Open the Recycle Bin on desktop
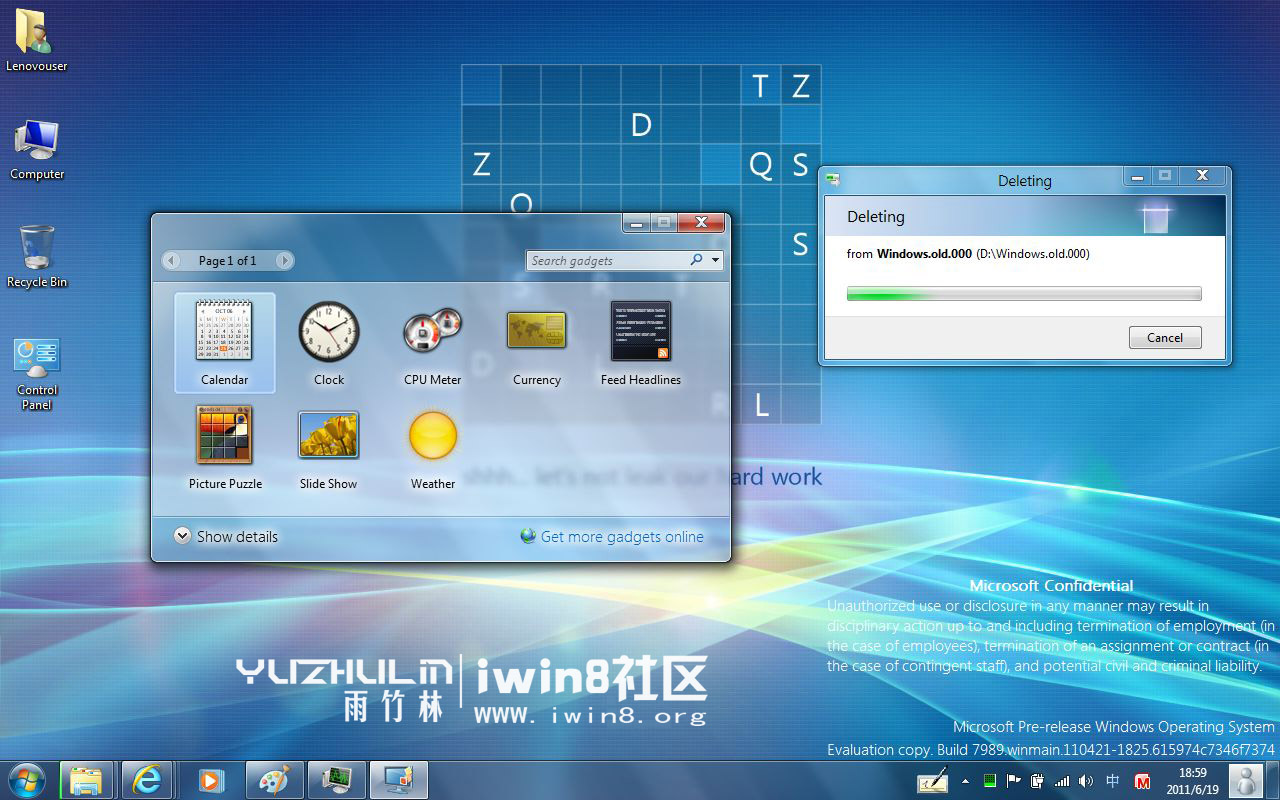Viewport: 1280px width, 800px height. click(37, 256)
